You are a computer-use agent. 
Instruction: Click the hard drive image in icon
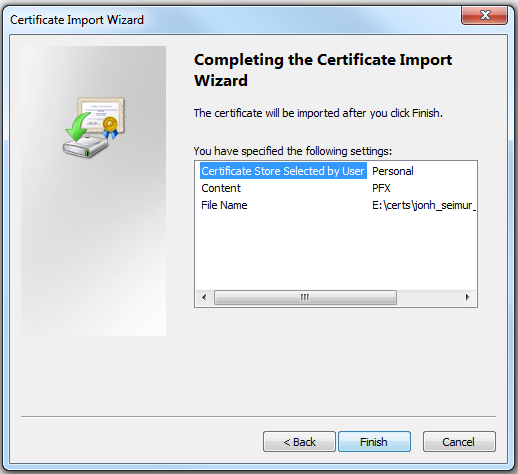85,146
